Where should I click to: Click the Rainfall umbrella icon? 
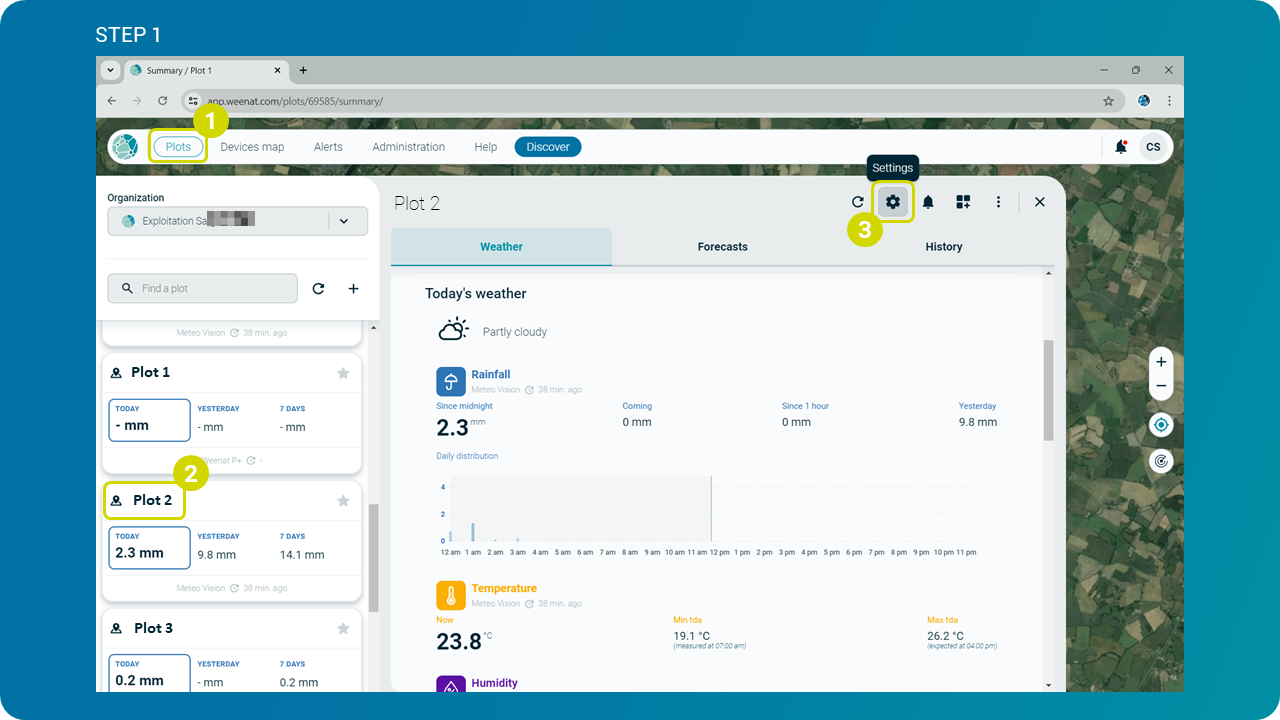[451, 381]
